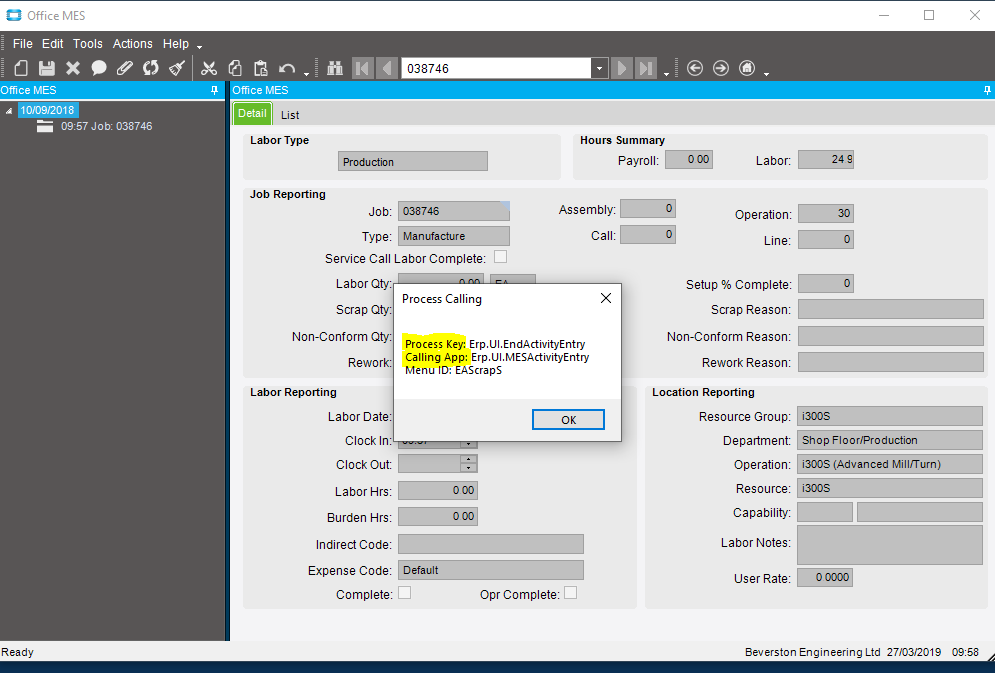Open the Edit menu
The image size is (995, 673).
pyautogui.click(x=53, y=44)
